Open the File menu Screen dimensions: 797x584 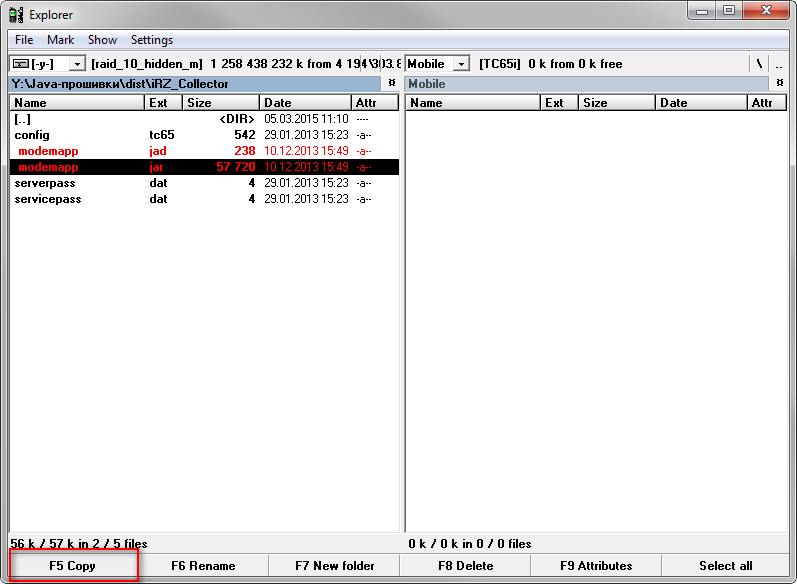24,40
